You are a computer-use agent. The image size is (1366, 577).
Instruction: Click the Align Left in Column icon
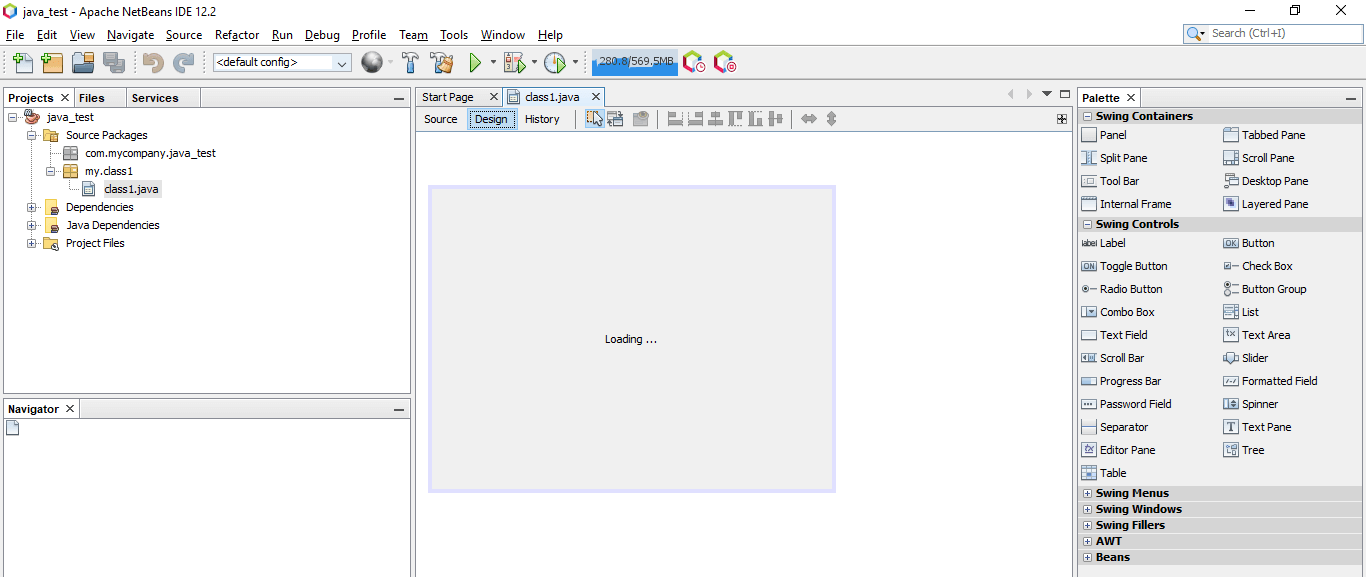[x=675, y=119]
